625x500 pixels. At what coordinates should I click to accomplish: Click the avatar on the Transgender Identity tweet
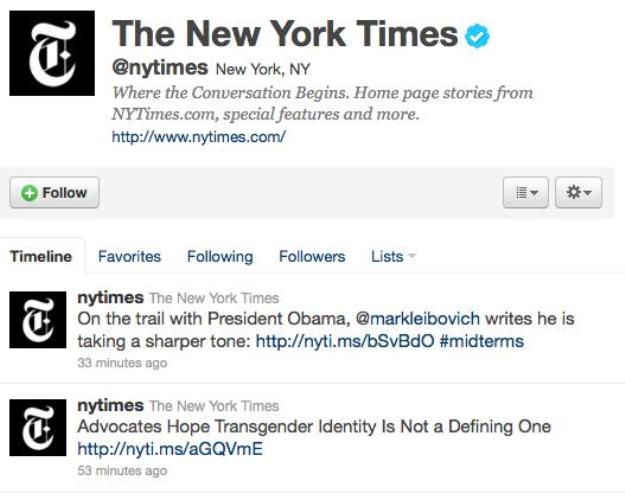click(x=38, y=427)
